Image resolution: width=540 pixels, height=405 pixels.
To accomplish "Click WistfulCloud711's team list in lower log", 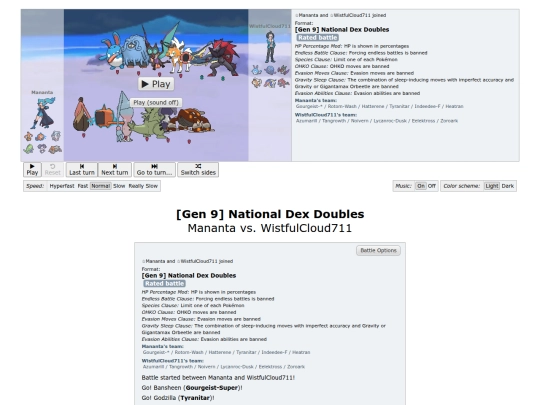I will click(224, 367).
